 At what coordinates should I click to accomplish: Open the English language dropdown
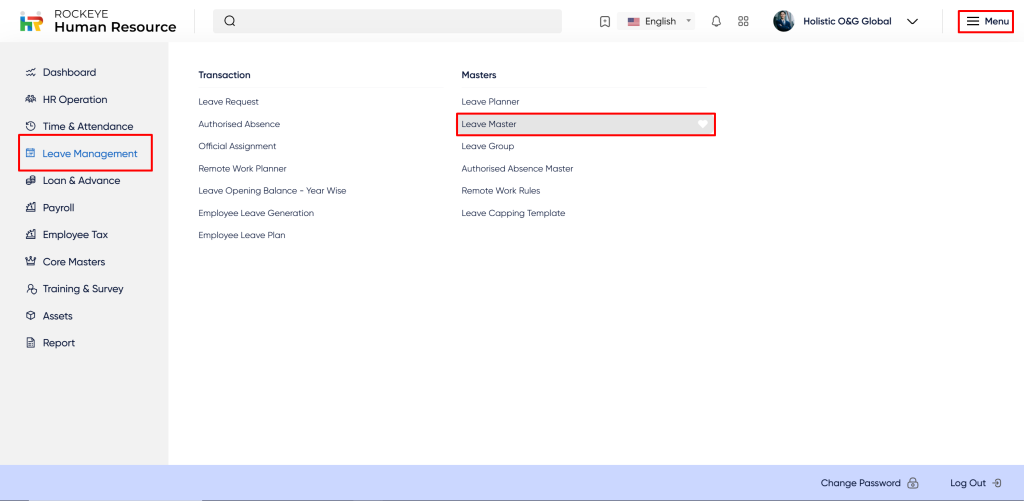point(660,21)
